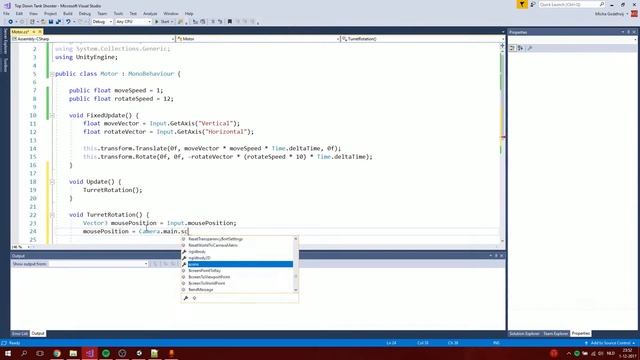640x360 pixels.
Task: Click the Visual Studio taskbar icon
Action: pyautogui.click(x=89, y=353)
